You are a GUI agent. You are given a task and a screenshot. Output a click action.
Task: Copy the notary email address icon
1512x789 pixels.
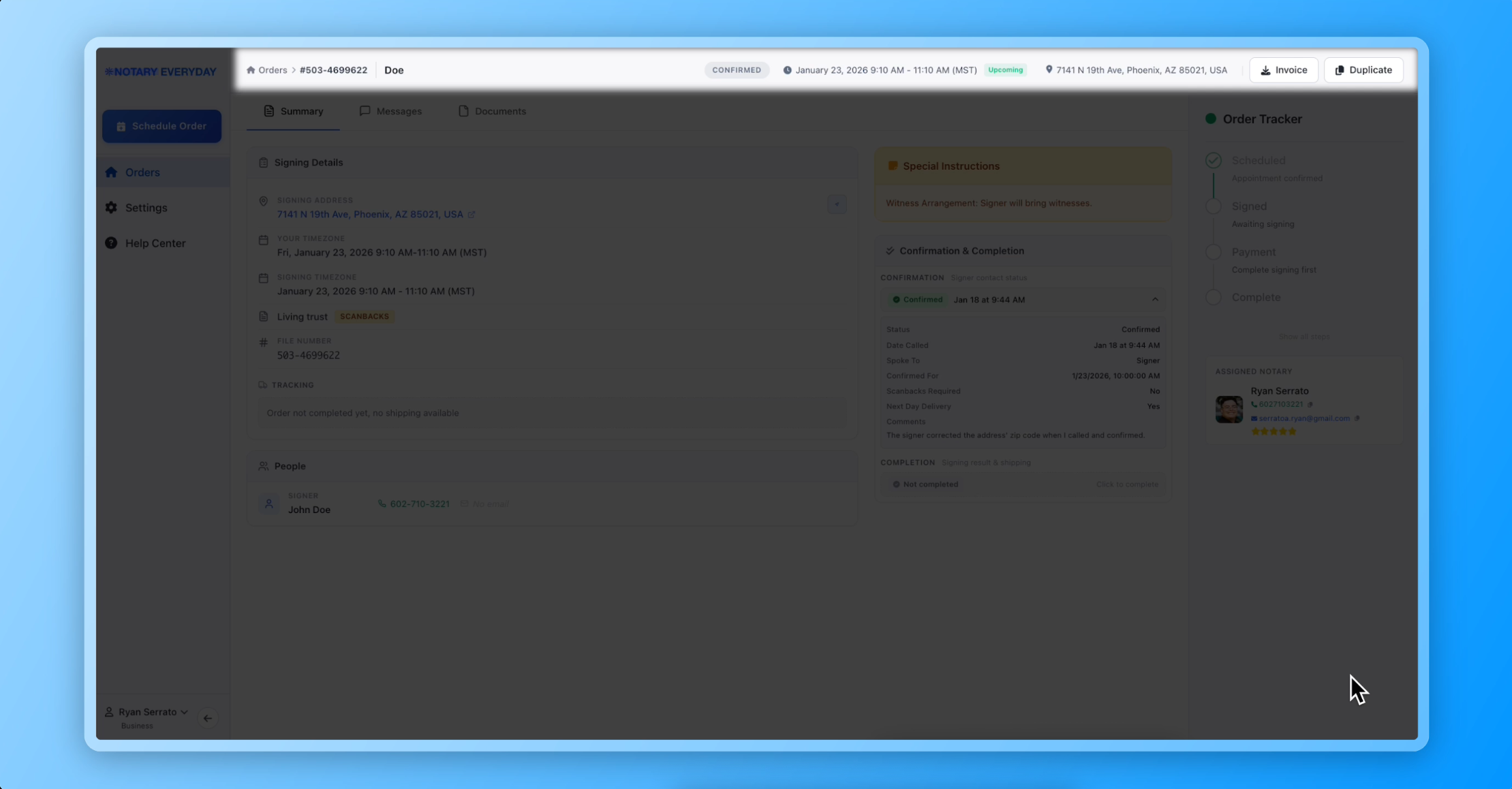(x=1357, y=418)
